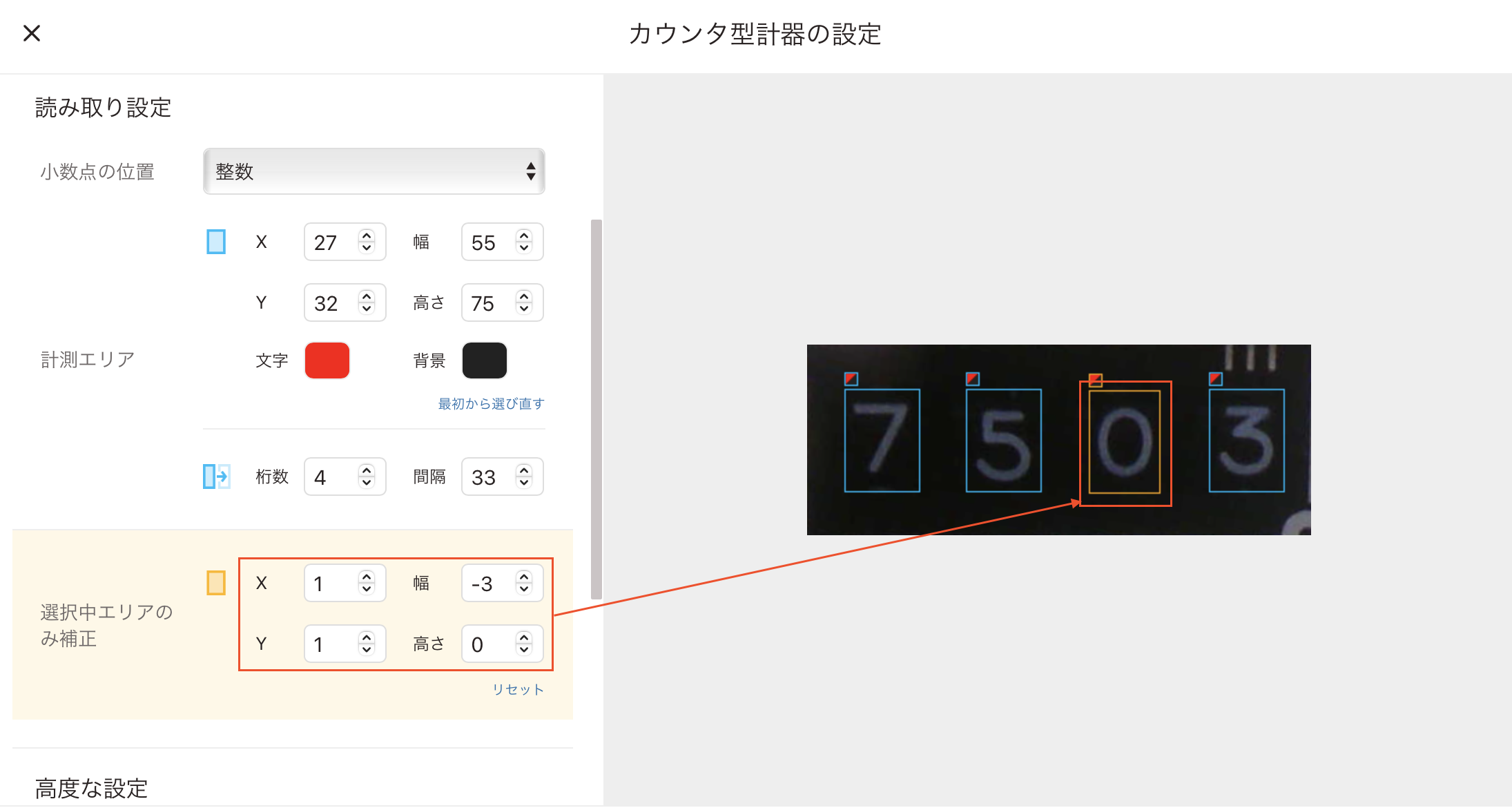Click the red corner marker above digit 5
1512x808 pixels.
click(x=973, y=379)
